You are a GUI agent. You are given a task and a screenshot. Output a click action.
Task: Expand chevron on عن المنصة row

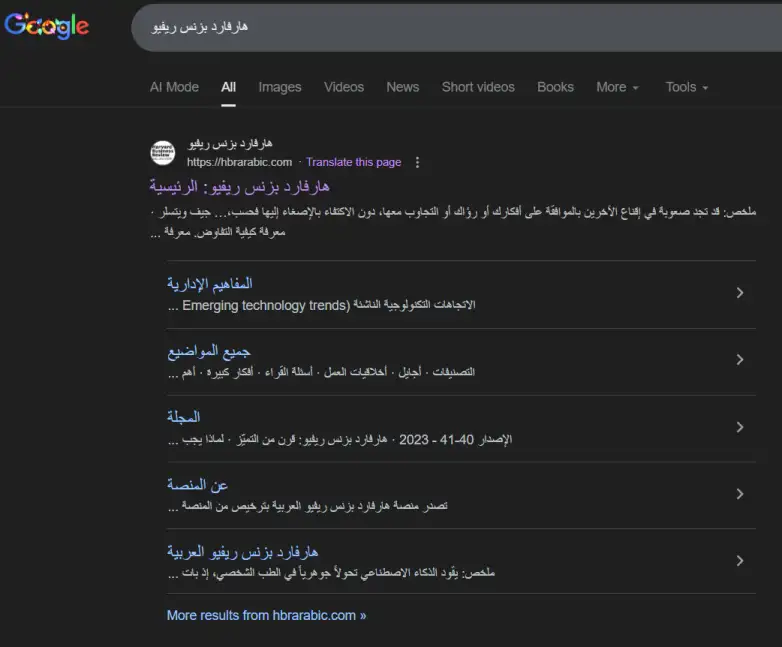740,494
